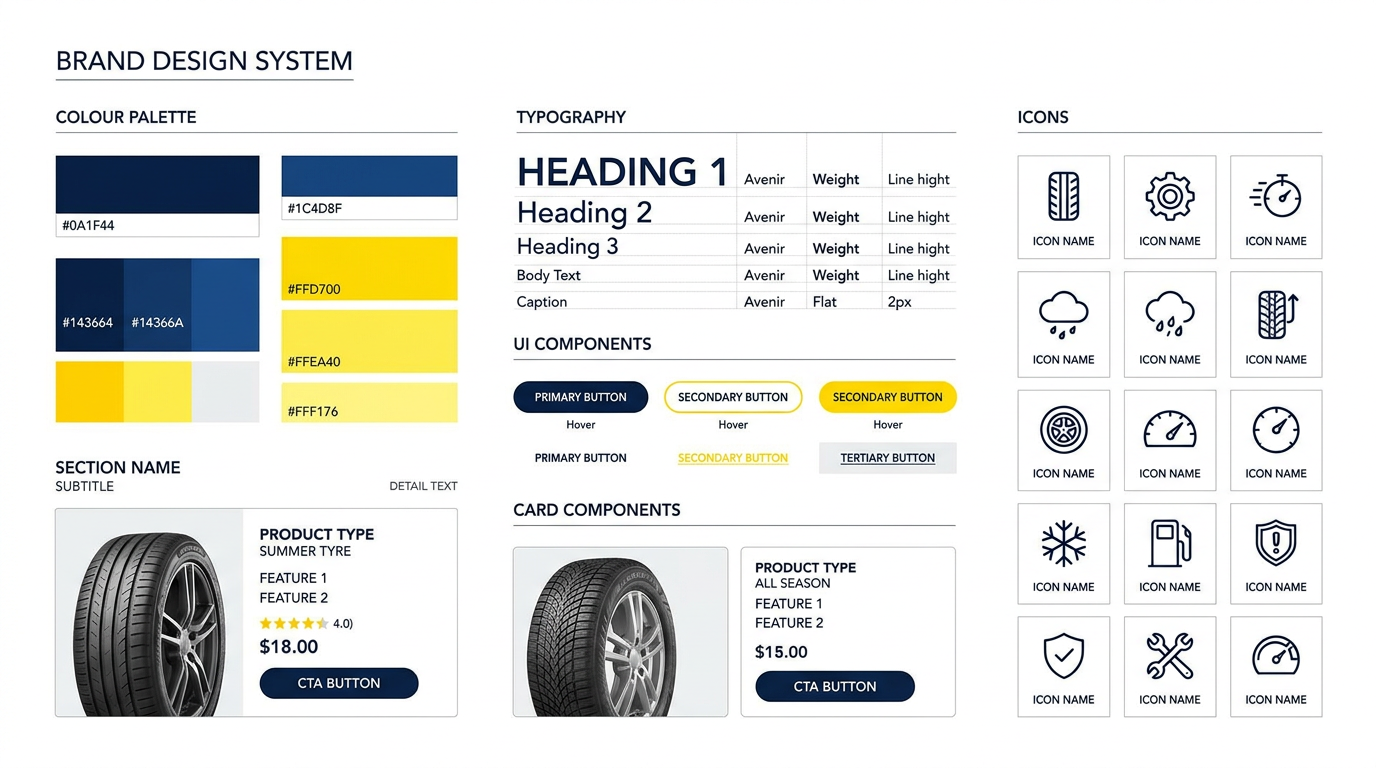Click the plain text PRIMARY BUTTON
1376x768 pixels.
coord(581,458)
